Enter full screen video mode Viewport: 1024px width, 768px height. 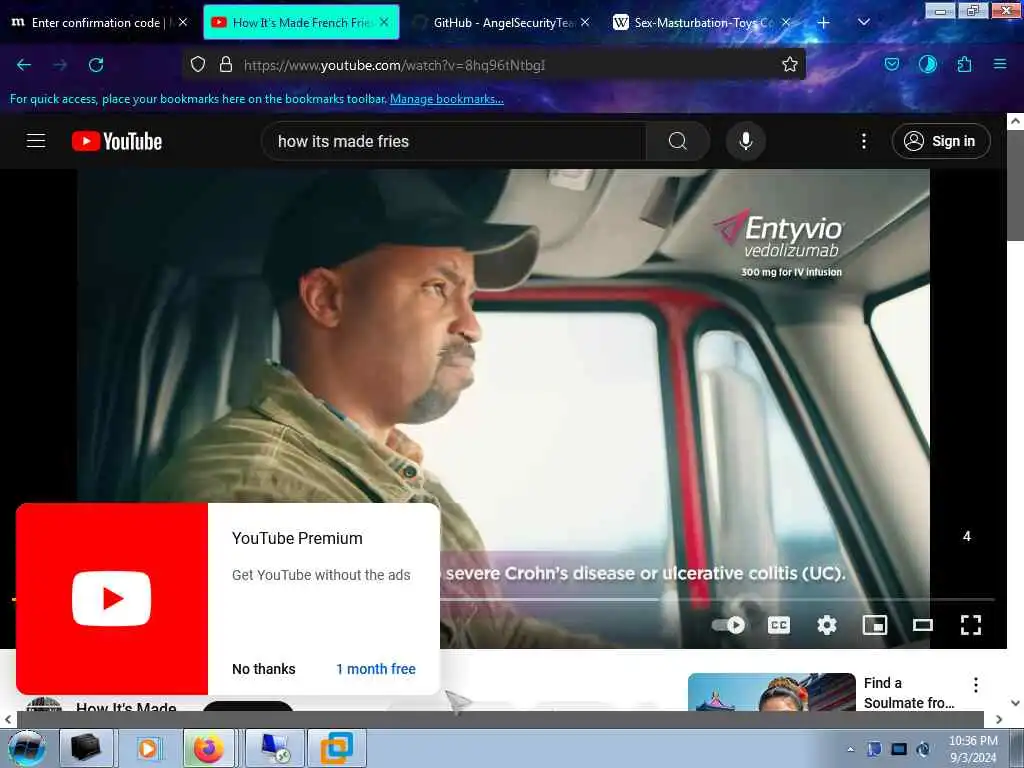(x=970, y=625)
